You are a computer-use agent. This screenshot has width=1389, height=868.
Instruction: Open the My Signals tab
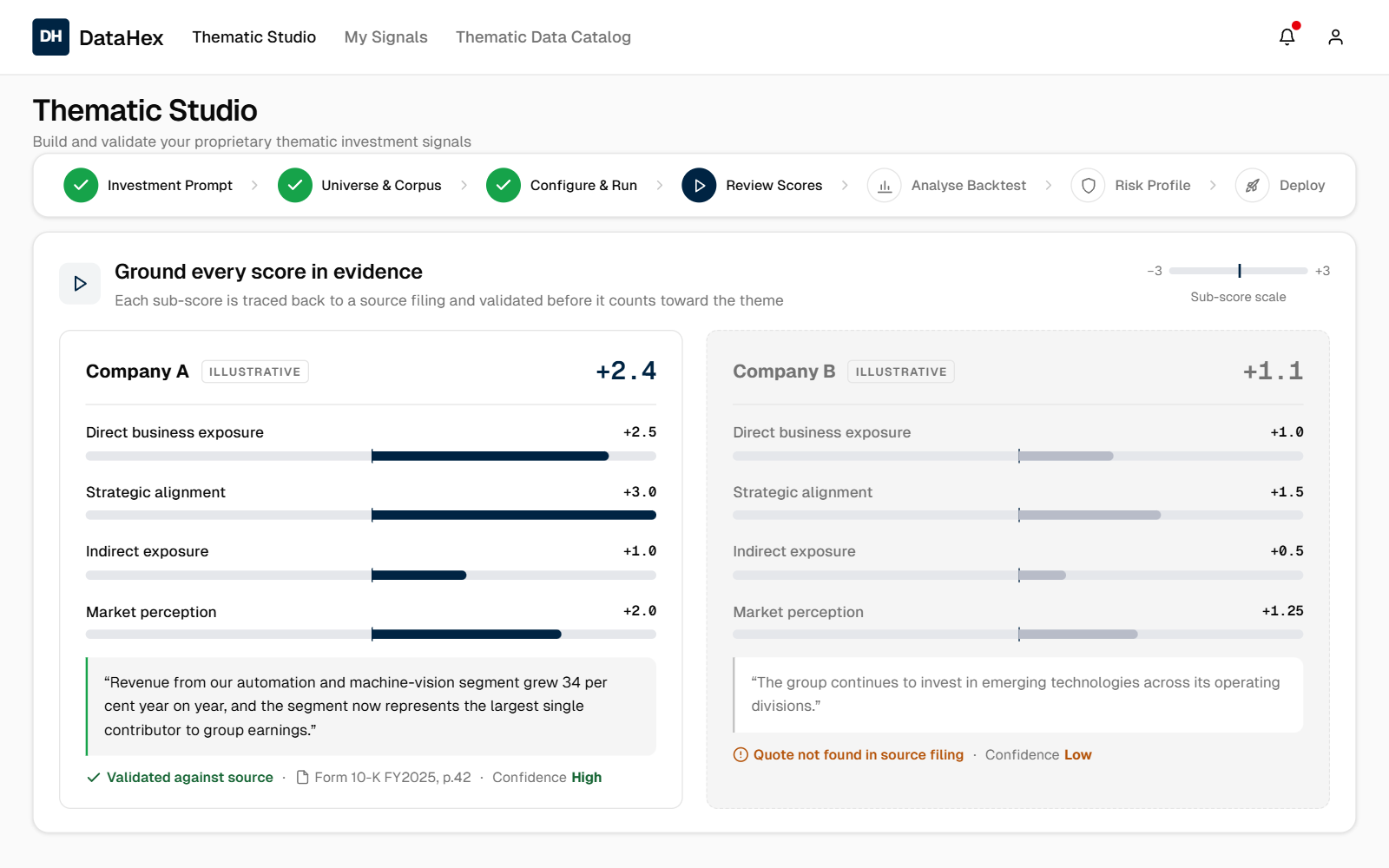coord(386,36)
